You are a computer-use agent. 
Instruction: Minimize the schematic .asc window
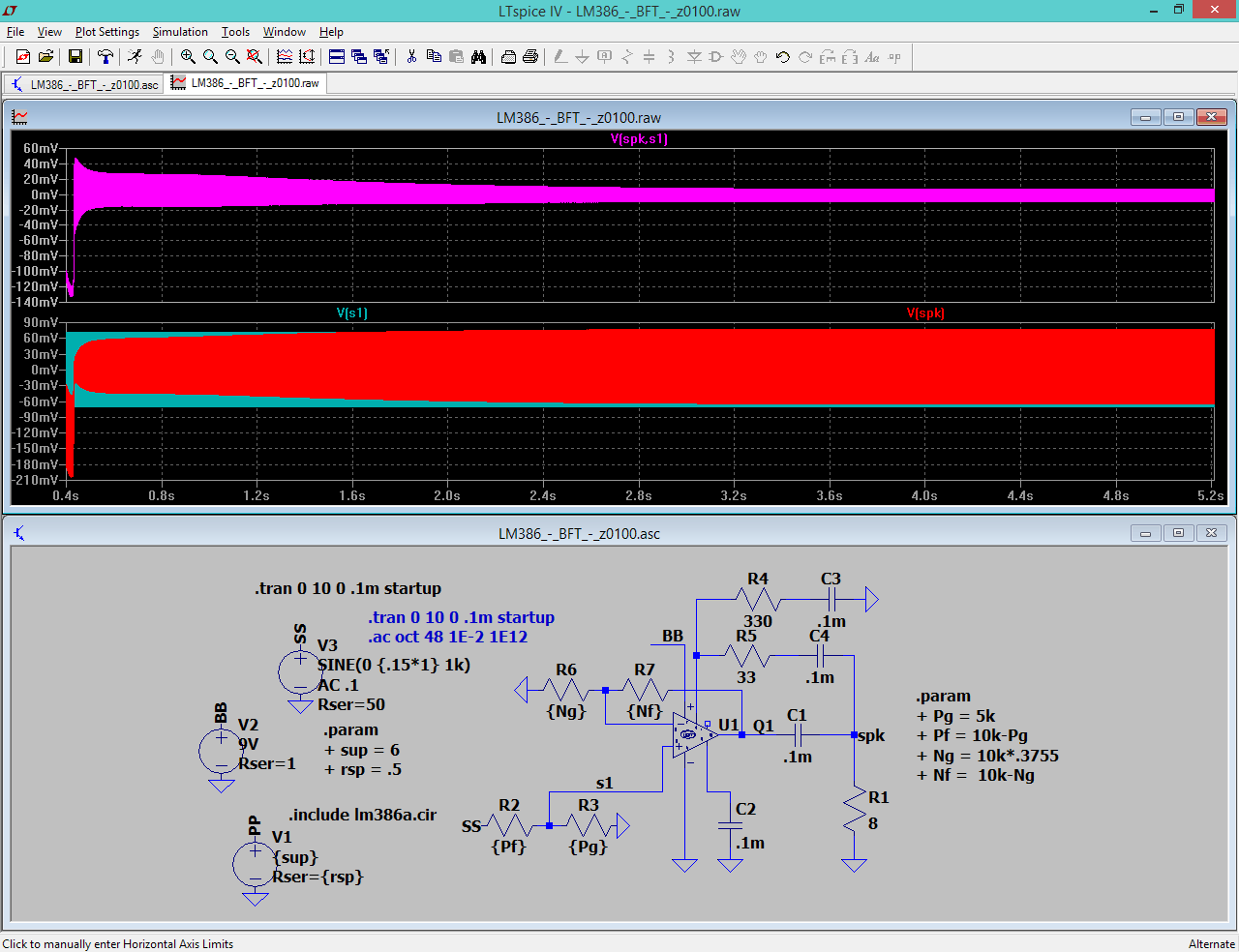[x=1145, y=533]
